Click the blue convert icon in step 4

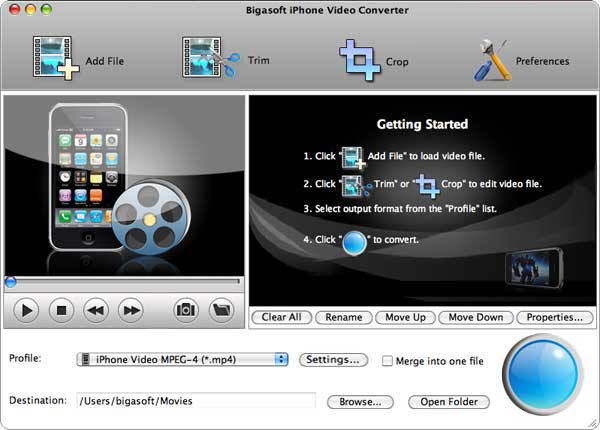354,243
